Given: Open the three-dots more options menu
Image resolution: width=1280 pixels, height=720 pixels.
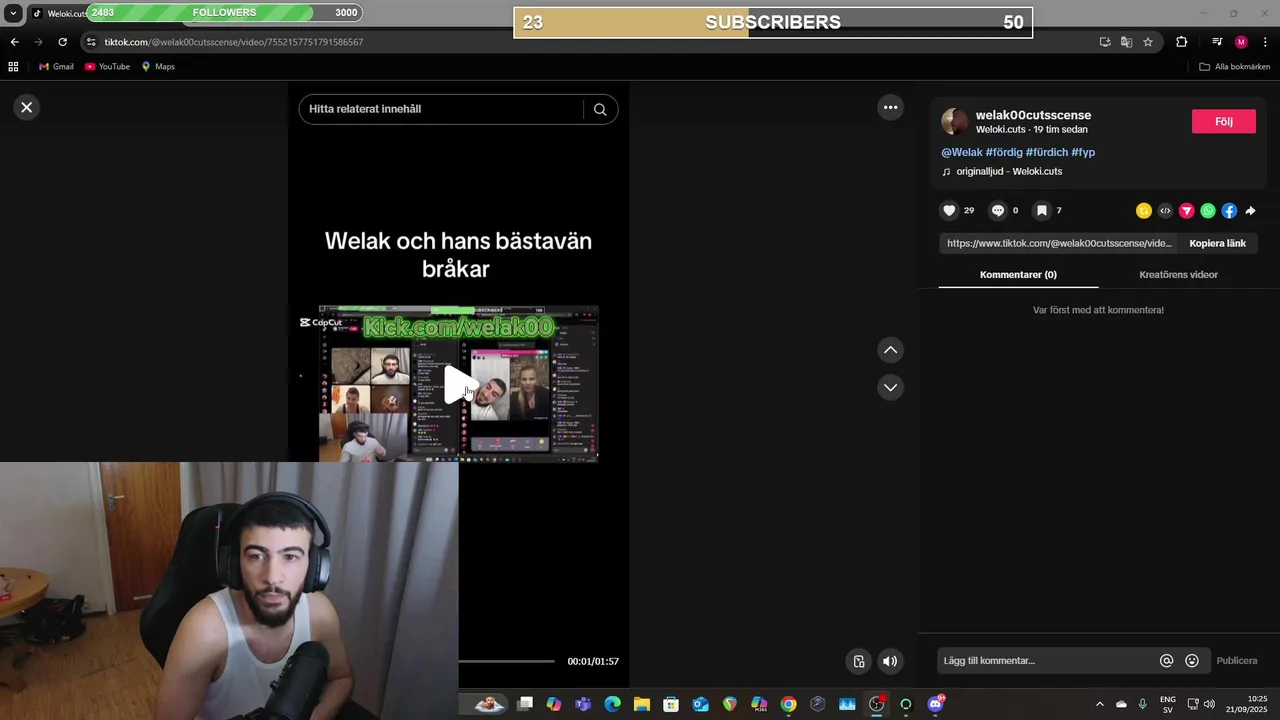Looking at the screenshot, I should tap(890, 107).
